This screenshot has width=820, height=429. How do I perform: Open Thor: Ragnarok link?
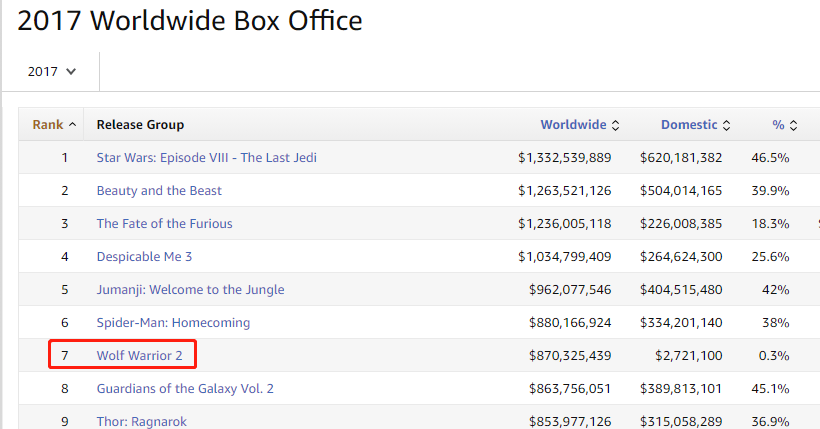141,421
